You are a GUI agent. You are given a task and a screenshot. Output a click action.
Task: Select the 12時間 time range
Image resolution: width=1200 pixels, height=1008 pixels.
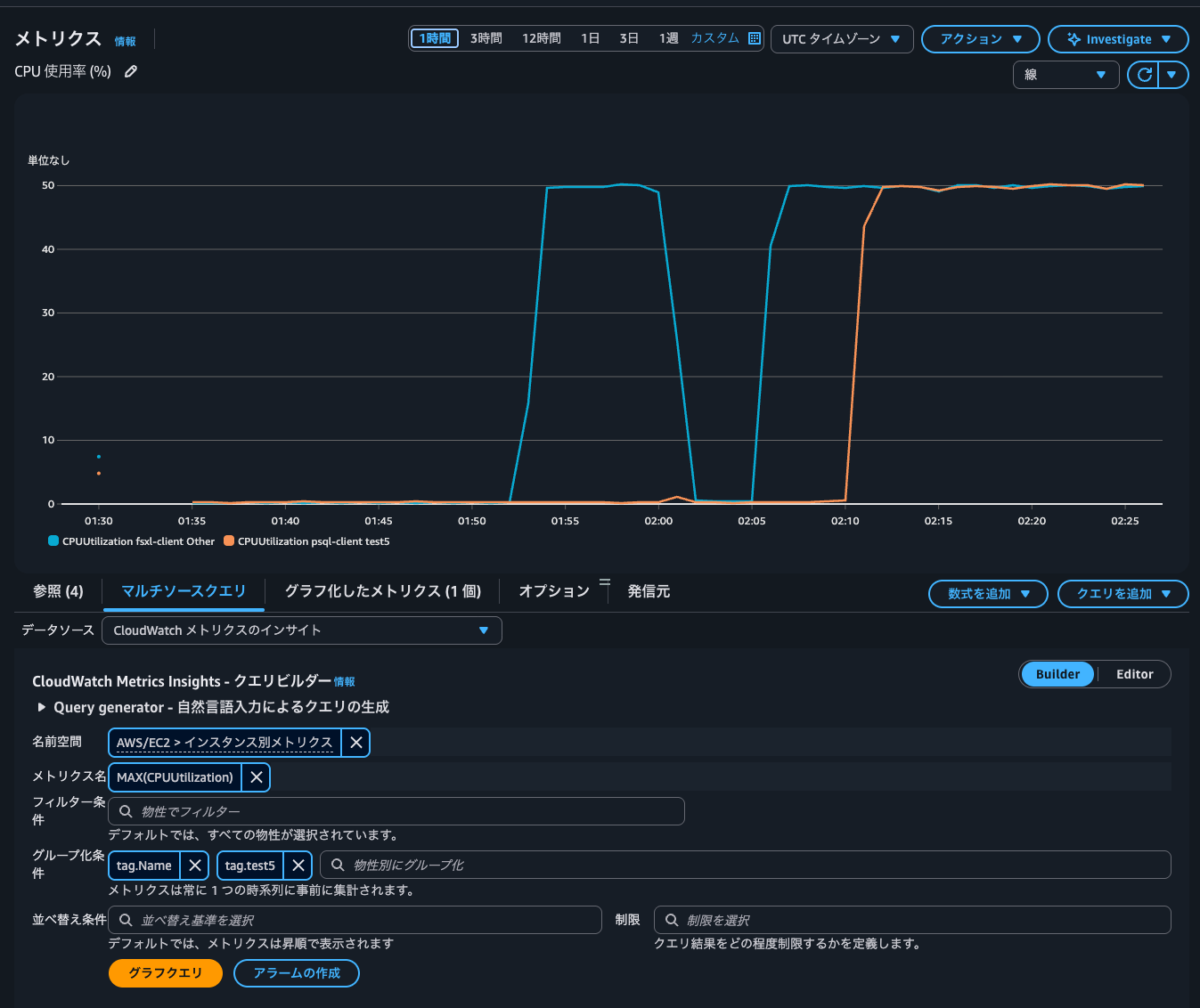tap(542, 38)
